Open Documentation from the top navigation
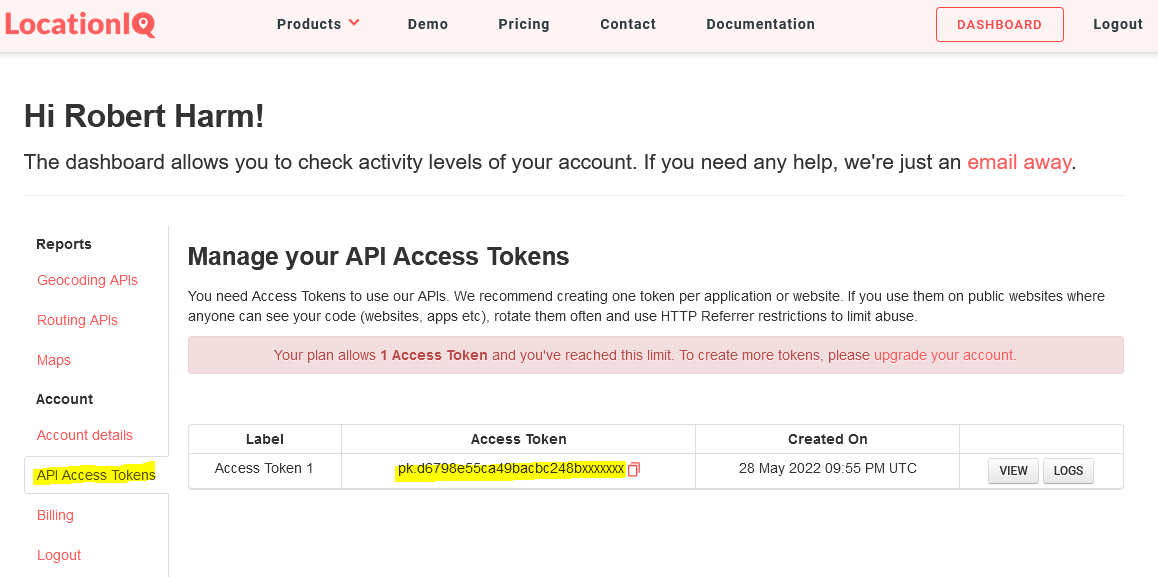1158x577 pixels. click(760, 24)
